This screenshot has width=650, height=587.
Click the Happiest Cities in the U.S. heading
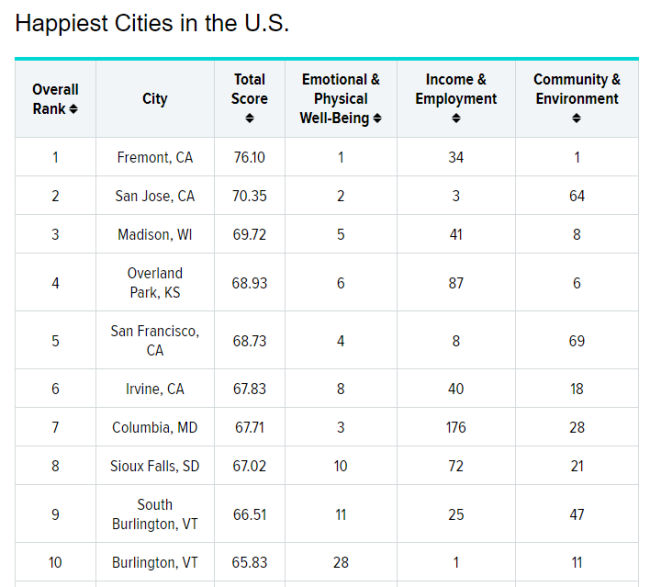pos(152,23)
